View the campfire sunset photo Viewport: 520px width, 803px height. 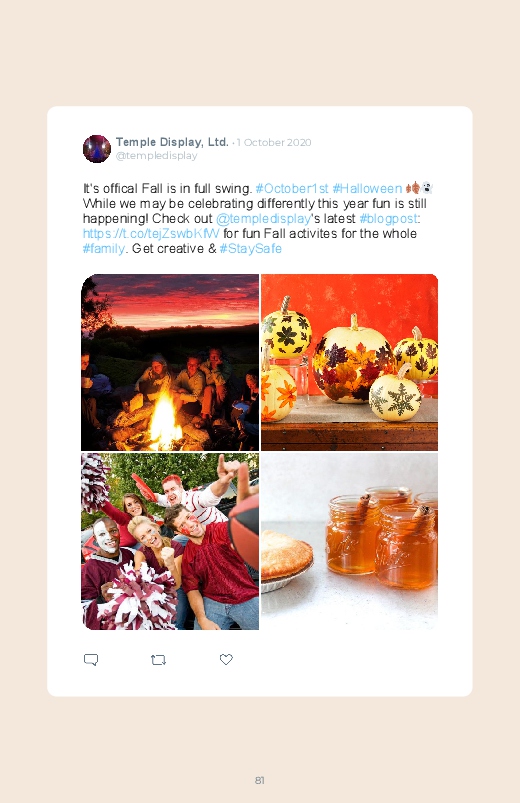[170, 363]
